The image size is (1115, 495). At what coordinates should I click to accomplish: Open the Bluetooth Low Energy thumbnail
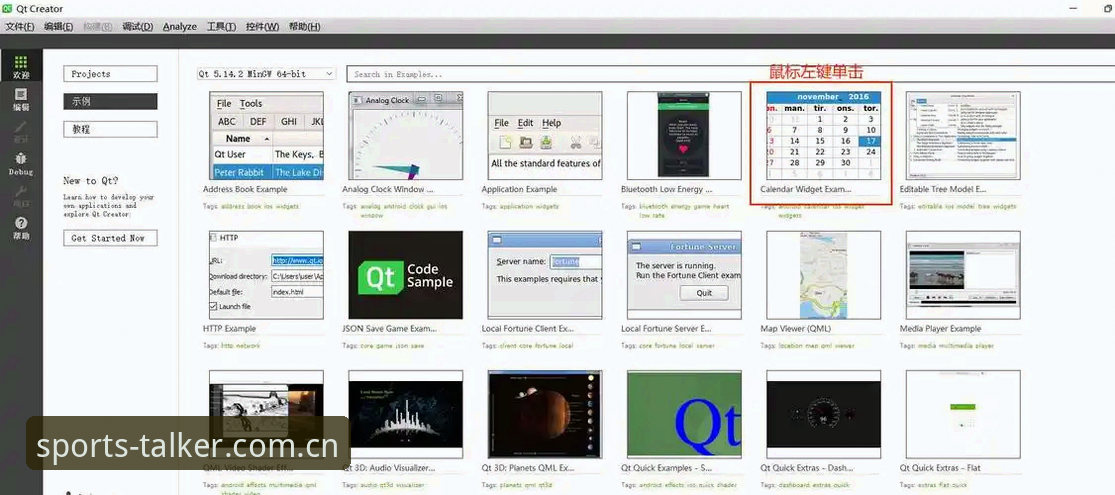click(x=684, y=135)
